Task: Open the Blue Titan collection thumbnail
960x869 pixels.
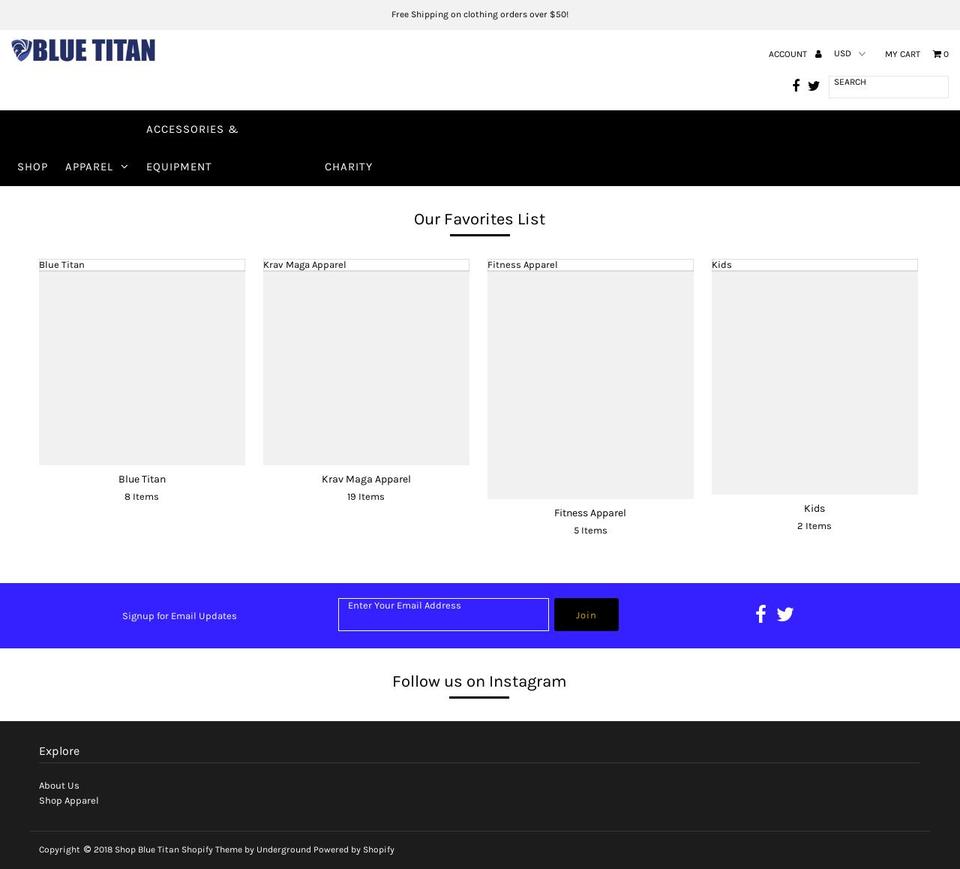Action: 142,362
